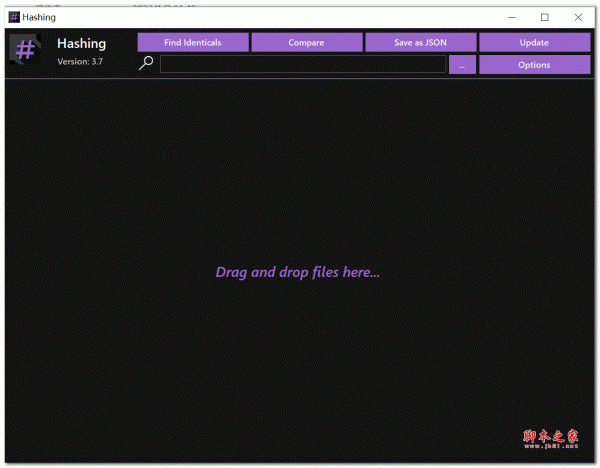Click the small browse button beside the search field
This screenshot has width=600, height=468.
[x=462, y=65]
